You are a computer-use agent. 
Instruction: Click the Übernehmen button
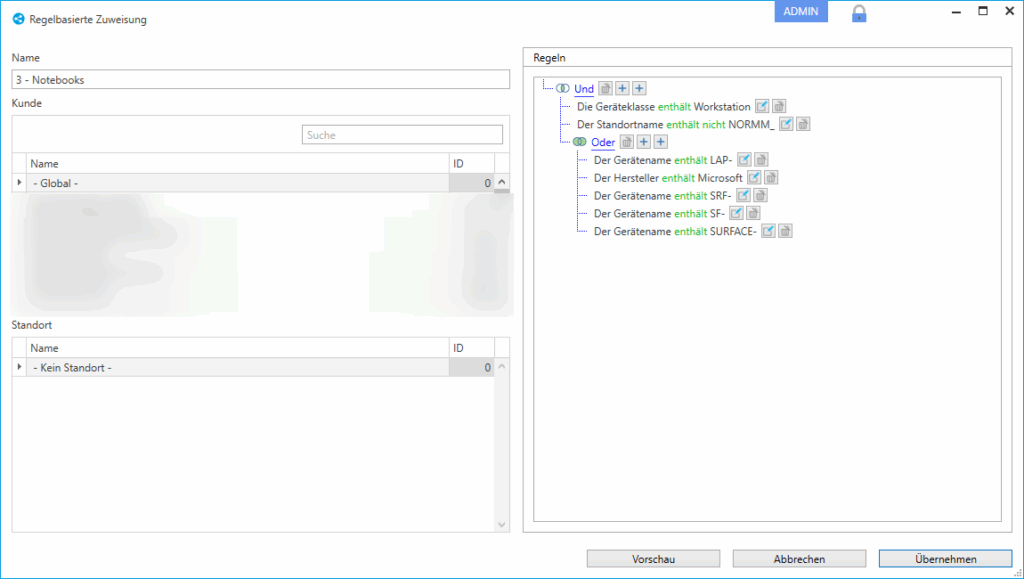coord(946,559)
